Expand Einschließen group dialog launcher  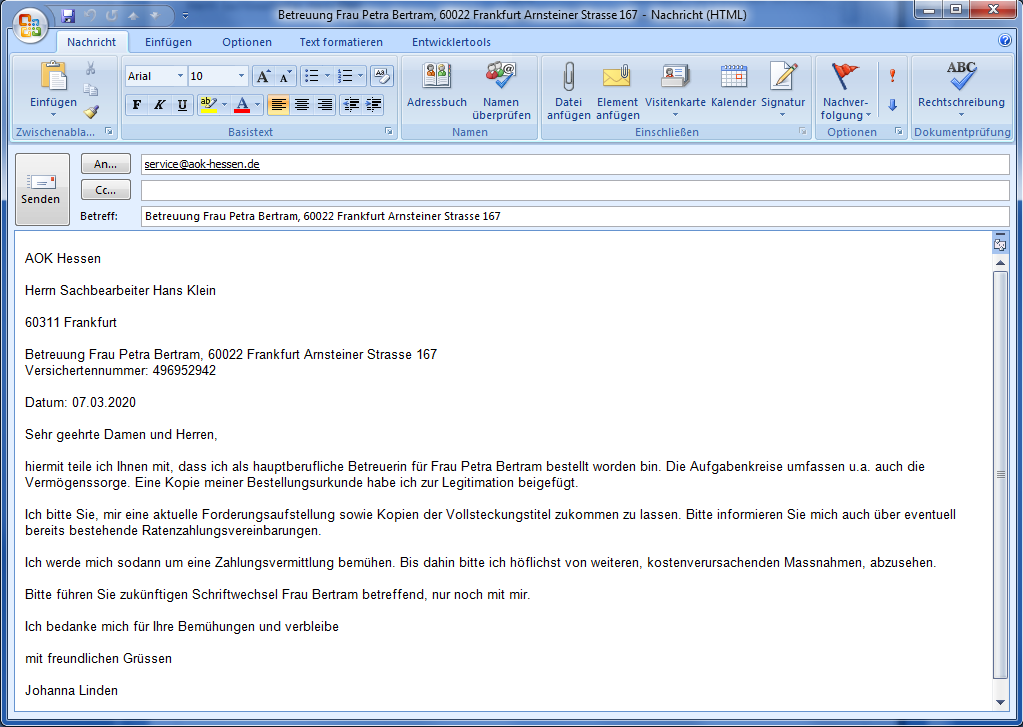coord(802,131)
